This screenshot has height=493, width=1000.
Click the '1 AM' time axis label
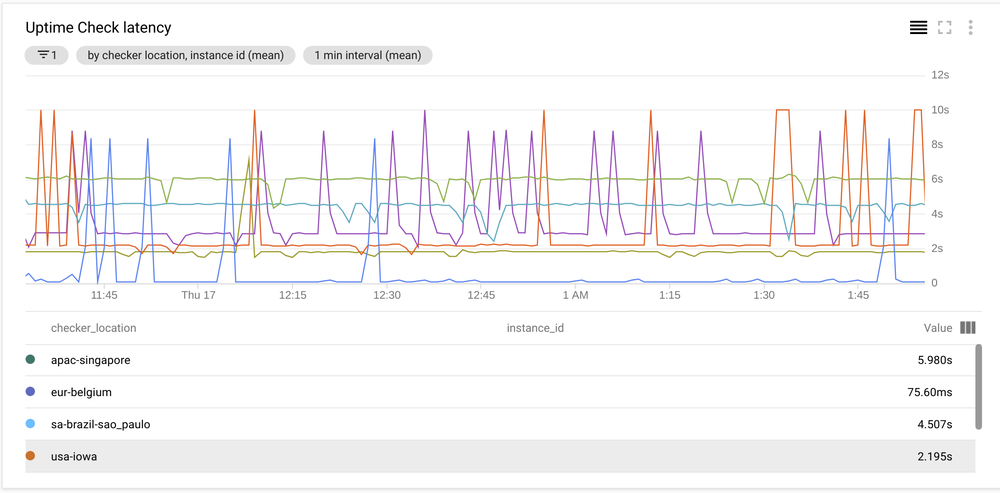click(x=575, y=295)
